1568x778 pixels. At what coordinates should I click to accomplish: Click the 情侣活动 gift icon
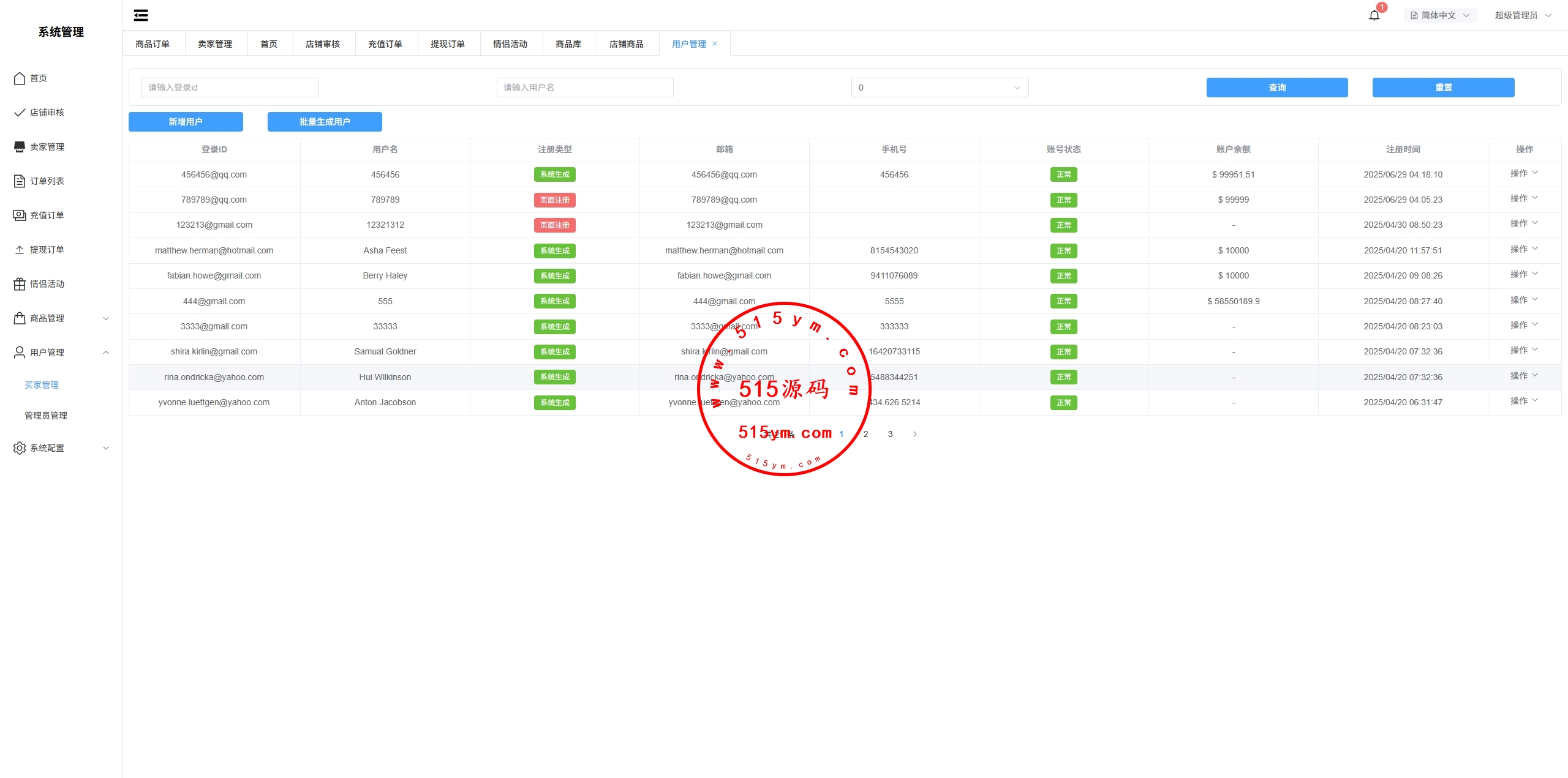point(20,284)
